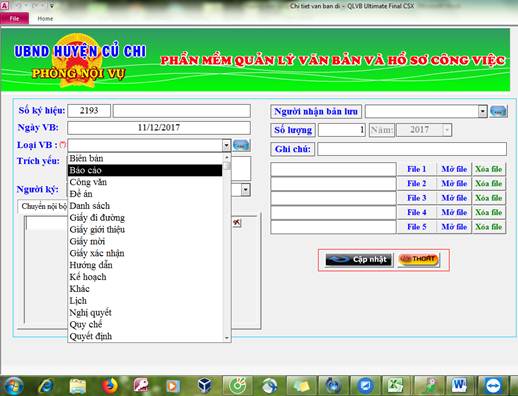Select Quy chế in the list
Image resolution: width=518 pixels, height=396 pixels.
pos(145,324)
